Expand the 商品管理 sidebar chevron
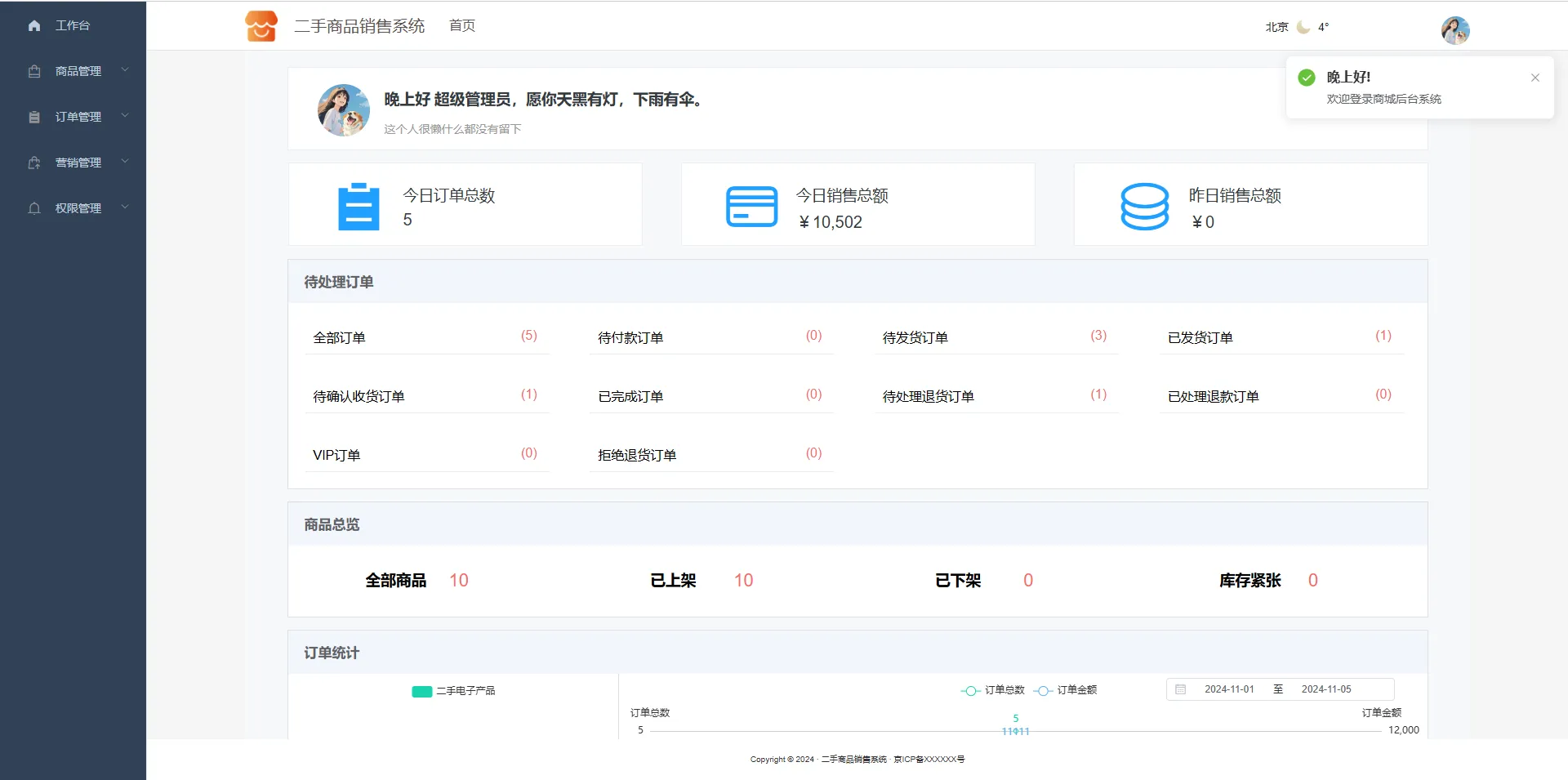Screen dimensions: 1568x780 (125, 70)
